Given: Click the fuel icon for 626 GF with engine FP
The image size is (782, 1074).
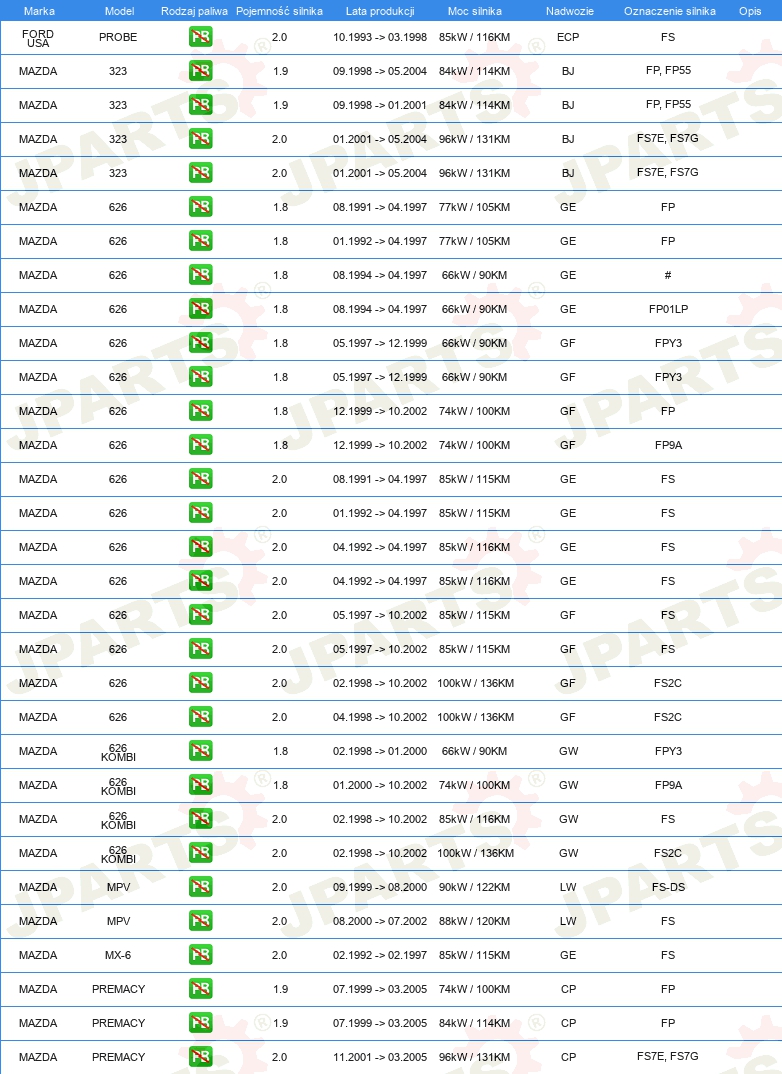Looking at the screenshot, I should pyautogui.click(x=201, y=411).
